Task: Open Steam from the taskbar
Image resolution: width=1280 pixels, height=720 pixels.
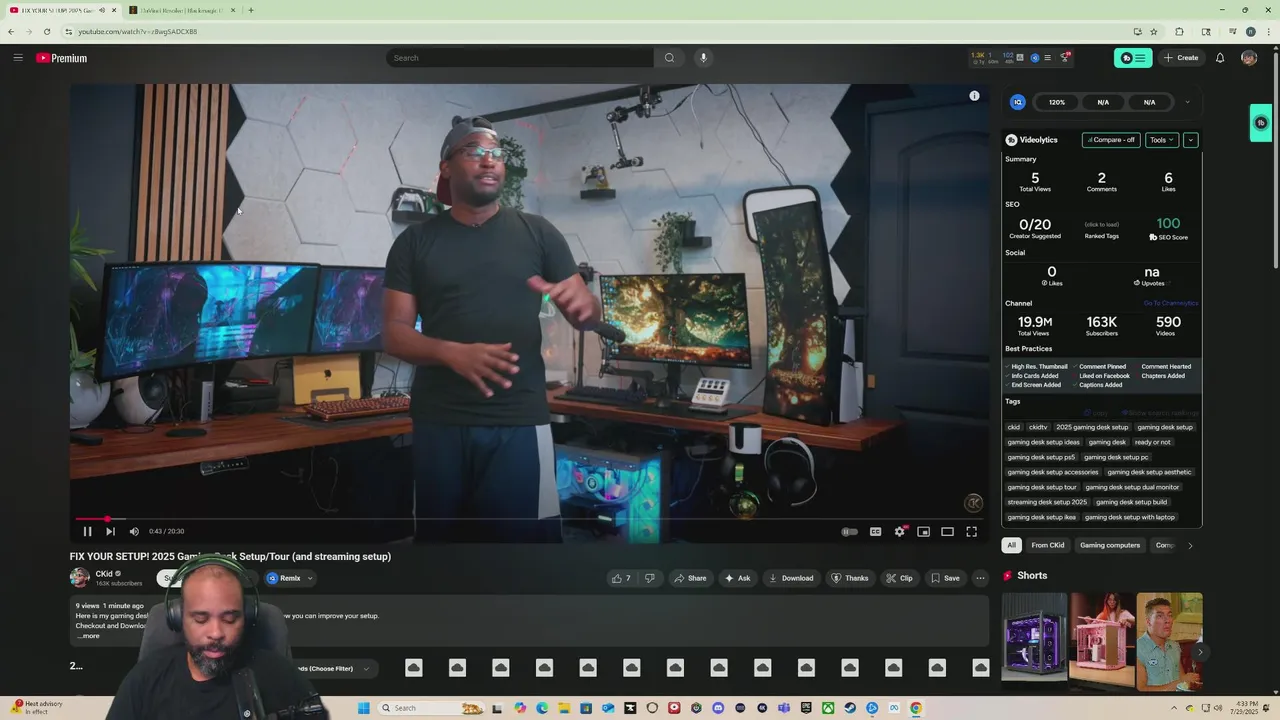Action: 850,708
